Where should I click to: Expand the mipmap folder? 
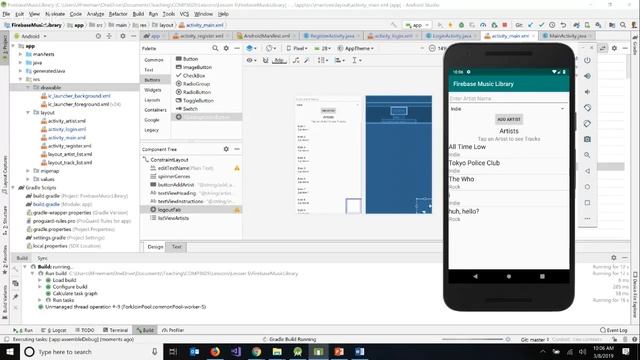click(28, 171)
